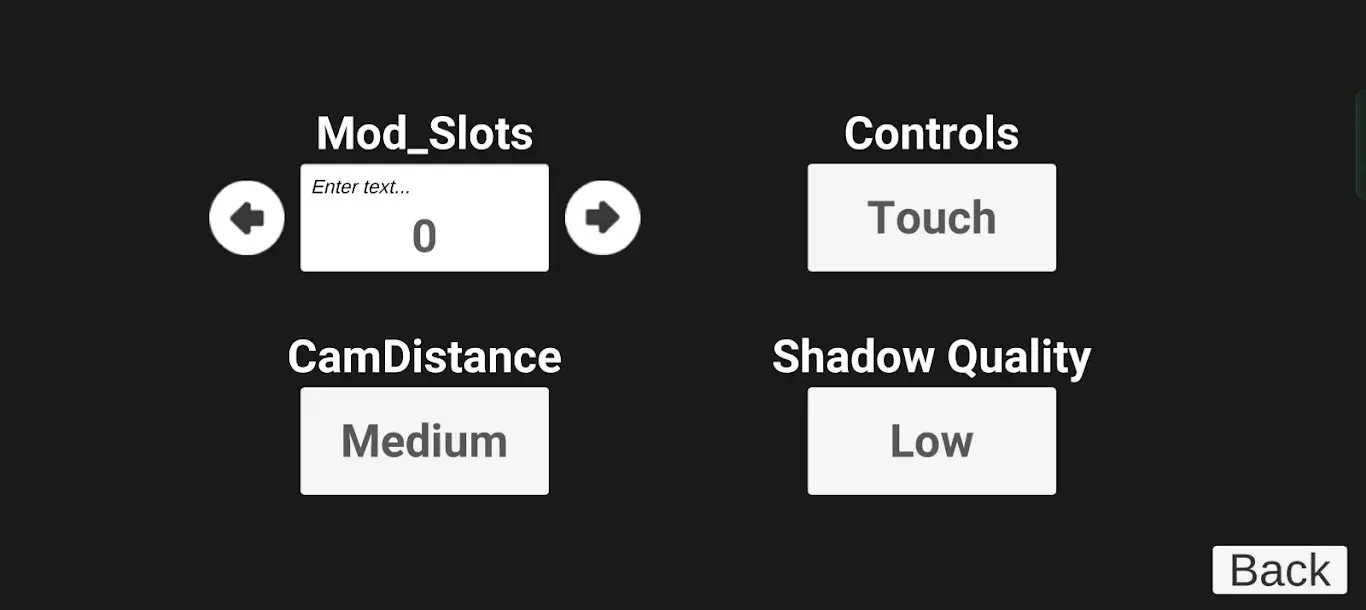Click the right arrow beside Mod_Slots

tap(602, 218)
